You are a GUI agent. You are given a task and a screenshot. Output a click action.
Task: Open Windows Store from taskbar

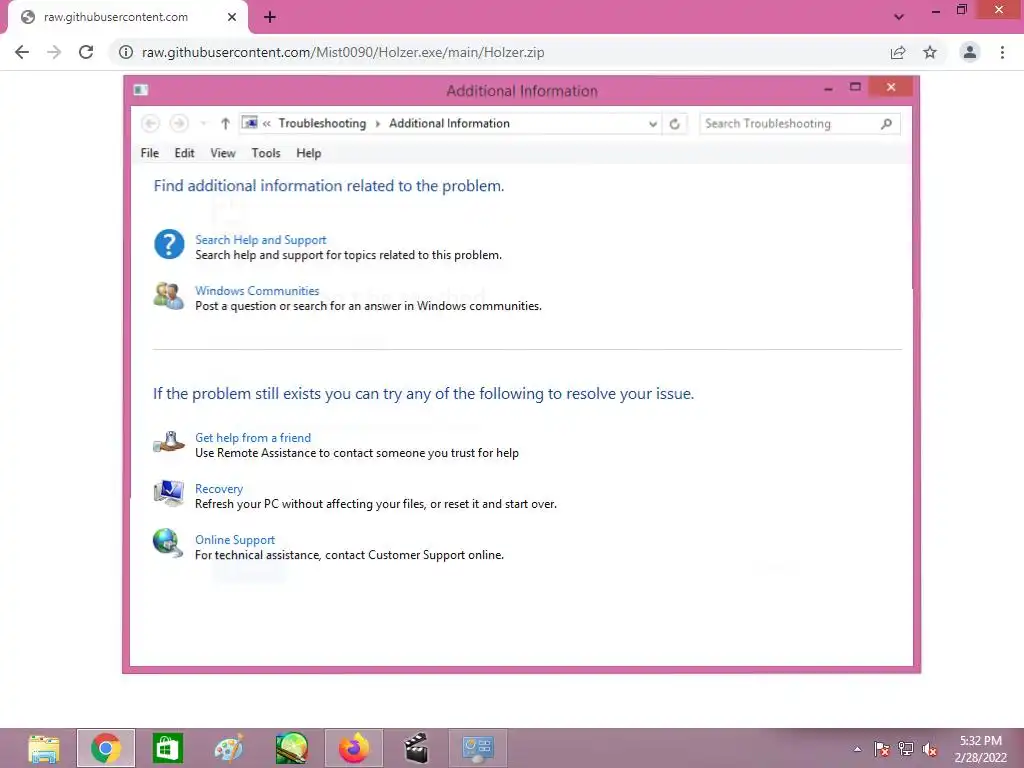pyautogui.click(x=168, y=748)
